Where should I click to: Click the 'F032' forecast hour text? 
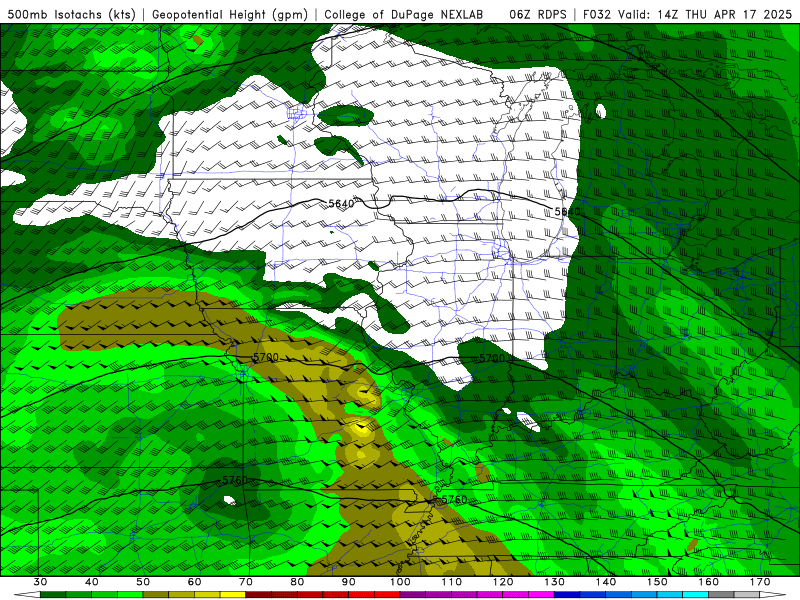596,14
